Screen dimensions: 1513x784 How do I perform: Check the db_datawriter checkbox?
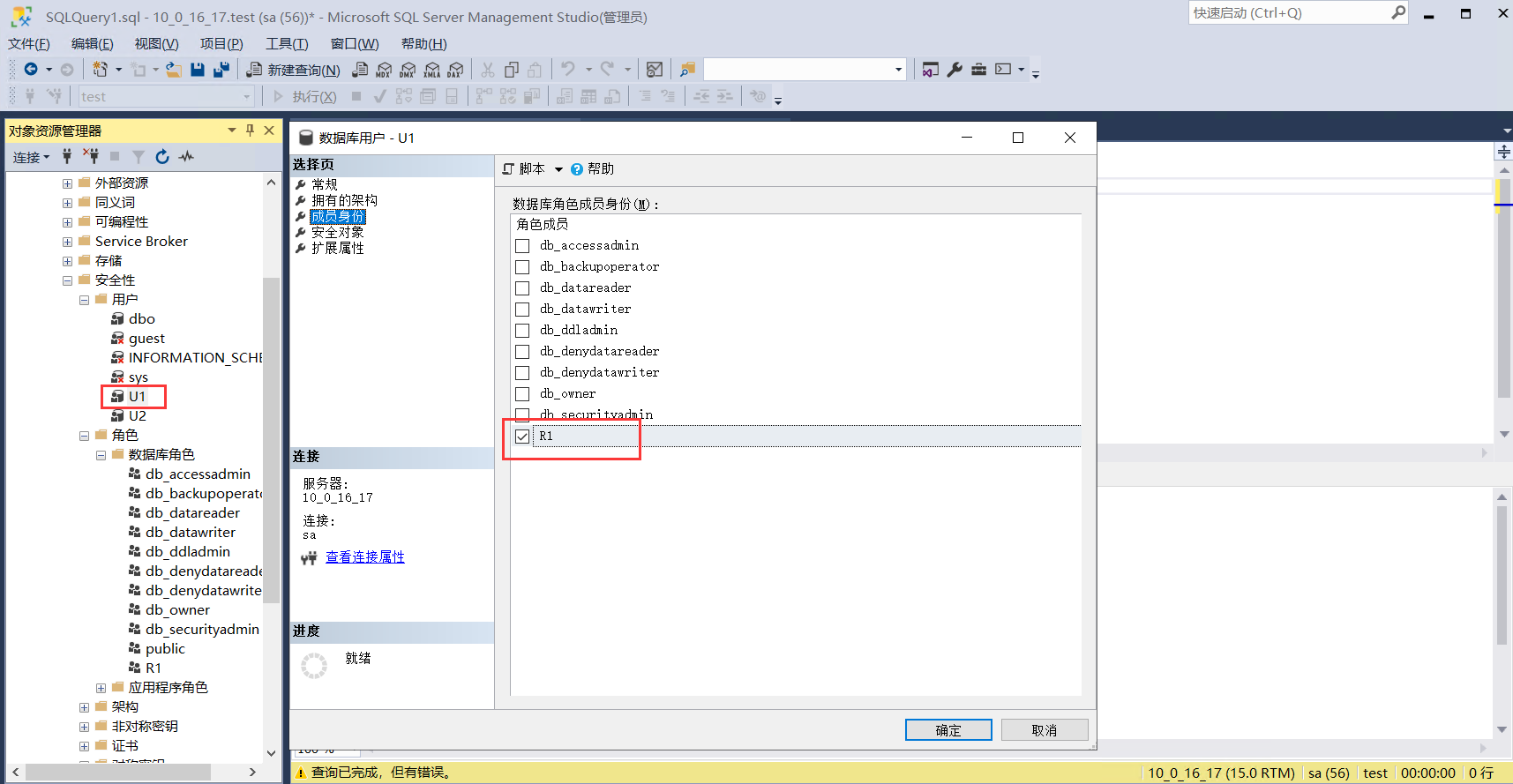coord(522,310)
